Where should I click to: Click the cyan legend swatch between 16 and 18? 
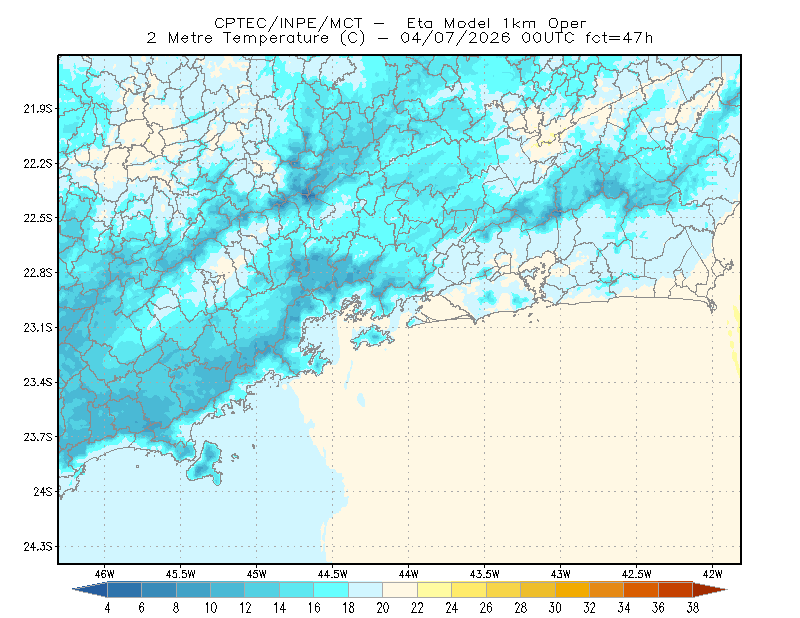pos(331,590)
